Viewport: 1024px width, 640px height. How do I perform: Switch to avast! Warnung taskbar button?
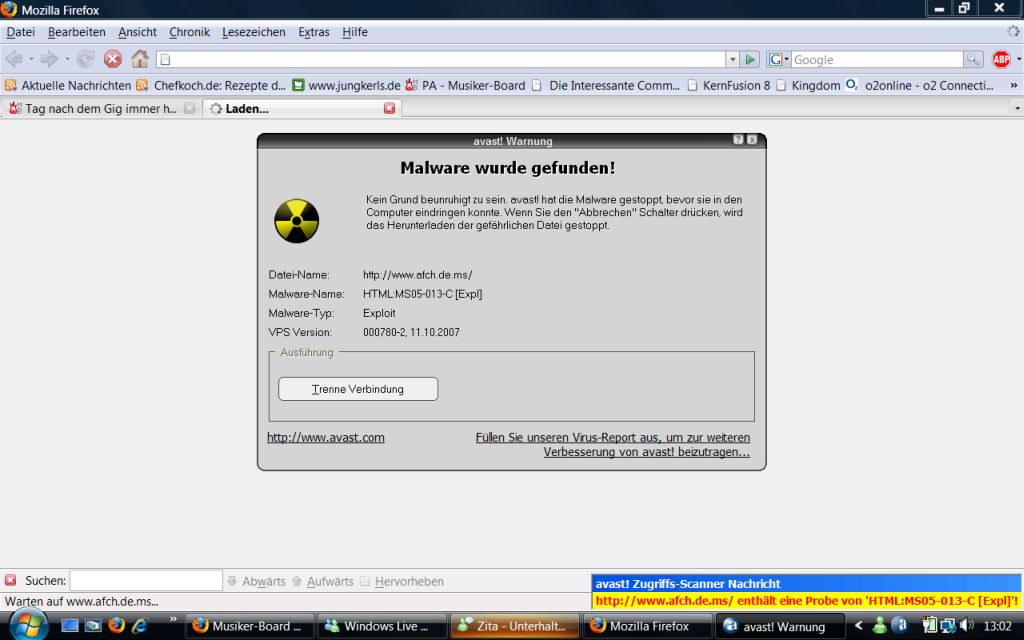coord(780,626)
